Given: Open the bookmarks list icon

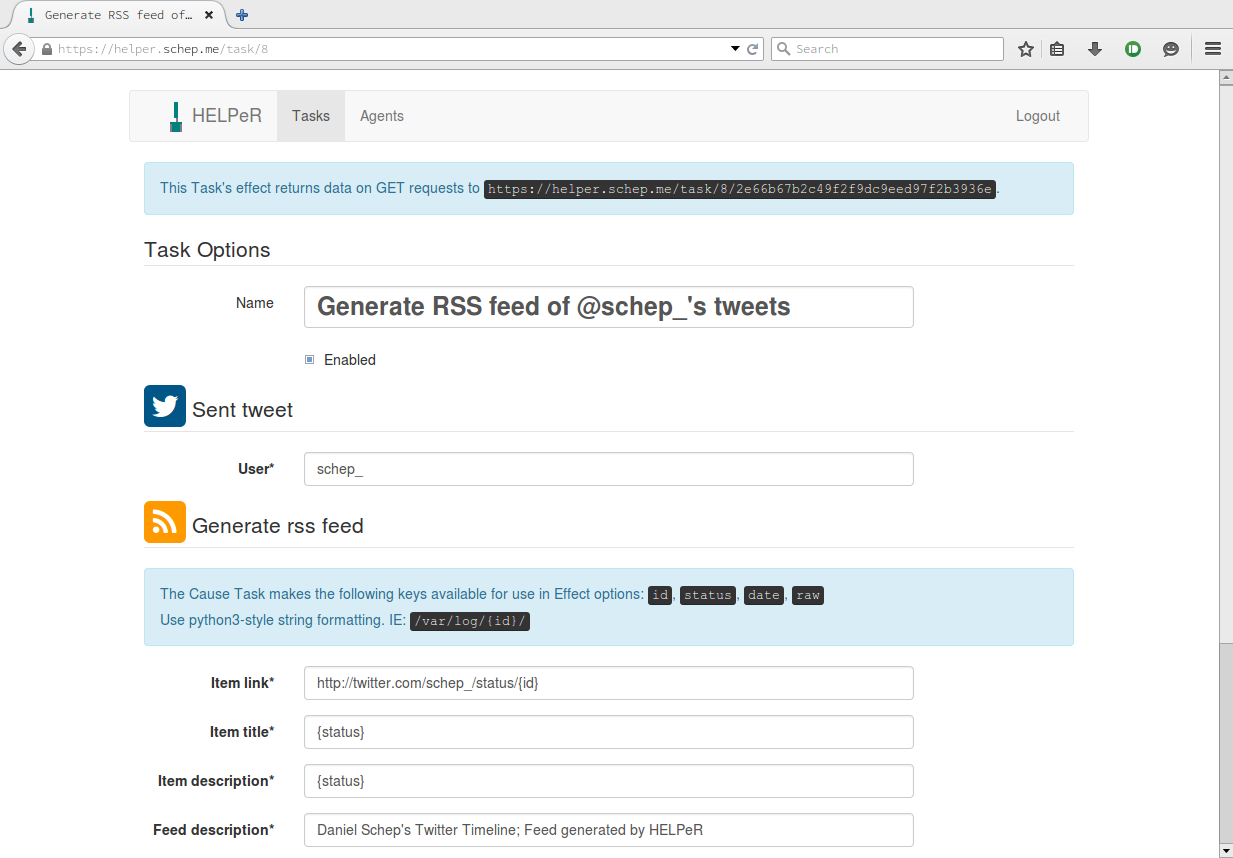Looking at the screenshot, I should pos(1057,49).
